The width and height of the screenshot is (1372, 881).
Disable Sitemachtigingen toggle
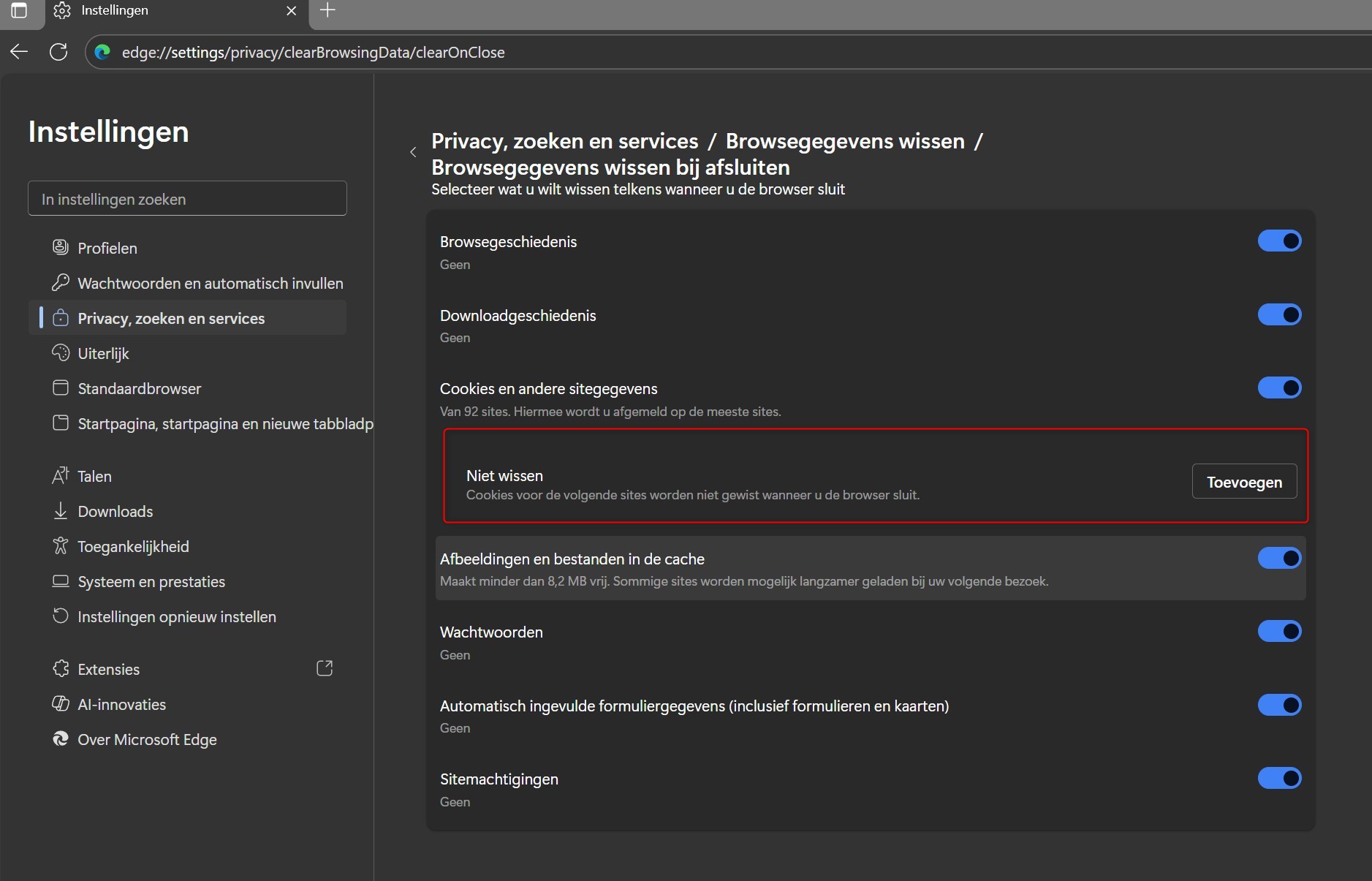1279,778
